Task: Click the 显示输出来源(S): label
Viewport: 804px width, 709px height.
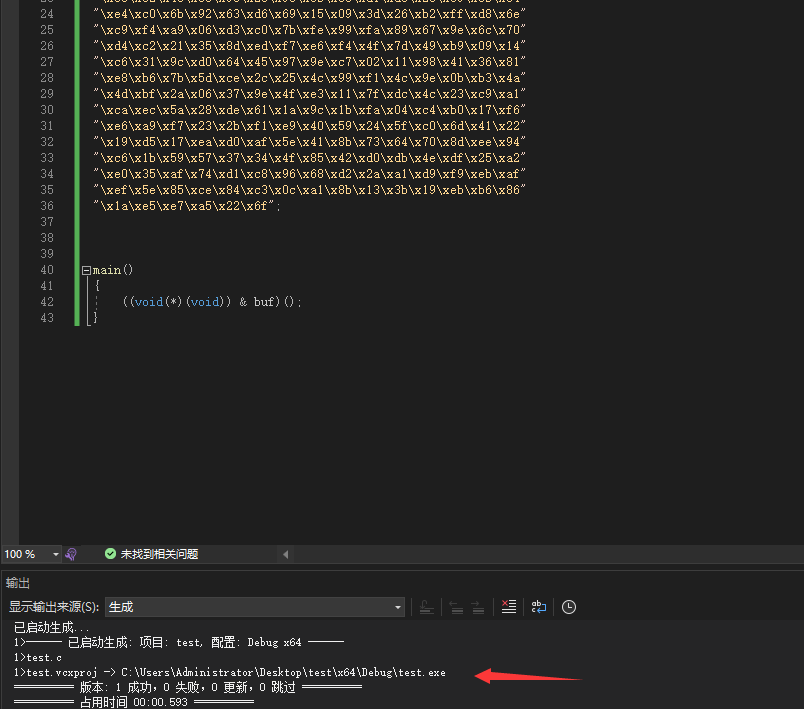Action: [54, 607]
